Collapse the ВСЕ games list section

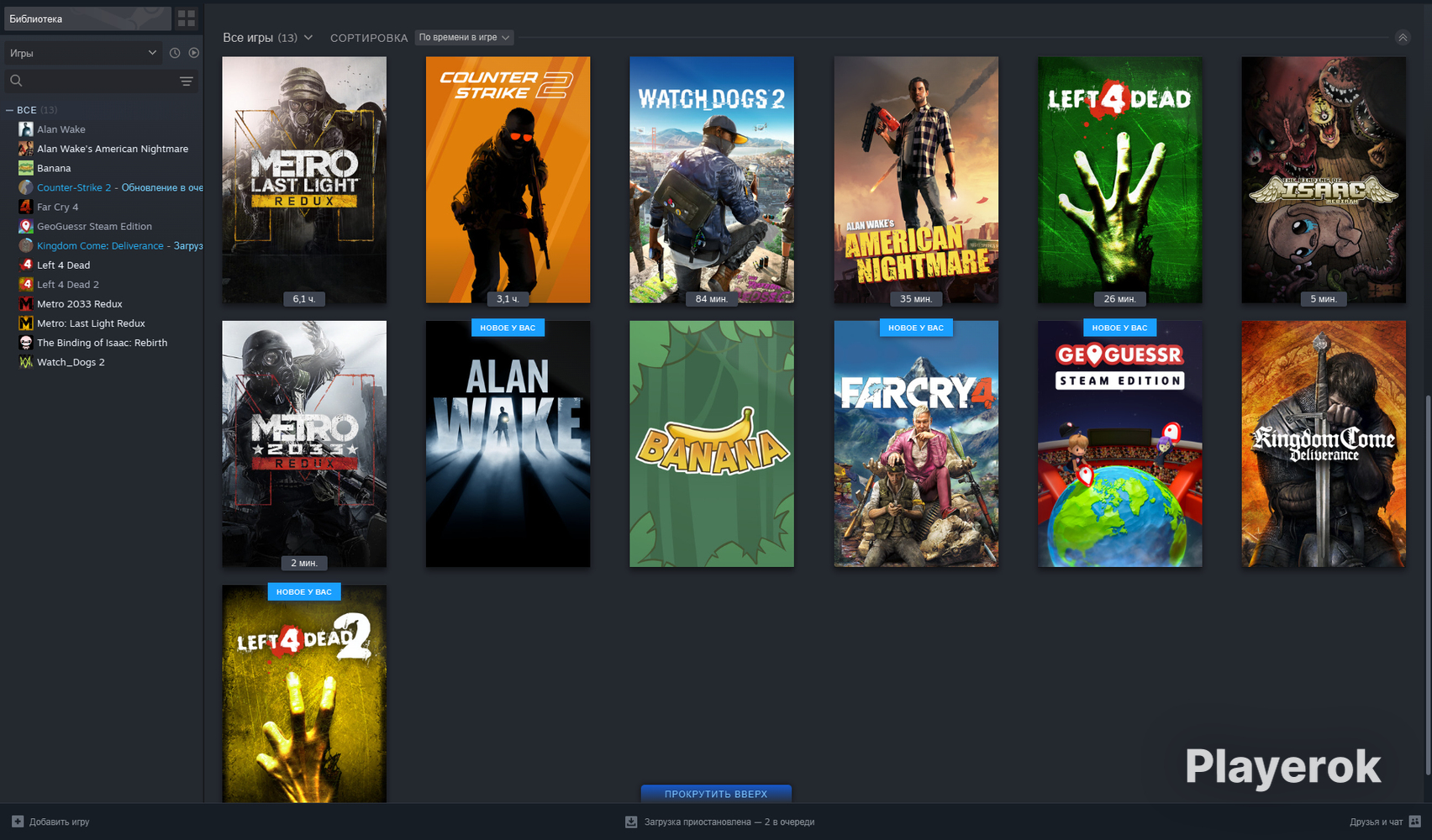(x=10, y=110)
